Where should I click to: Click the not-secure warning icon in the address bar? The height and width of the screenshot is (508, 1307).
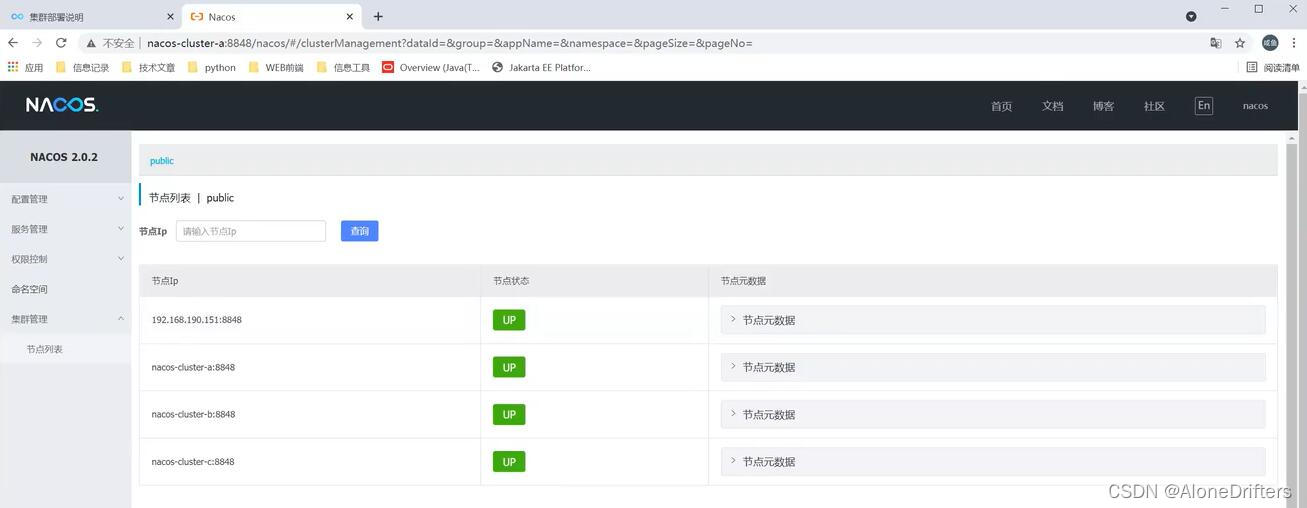[91, 43]
